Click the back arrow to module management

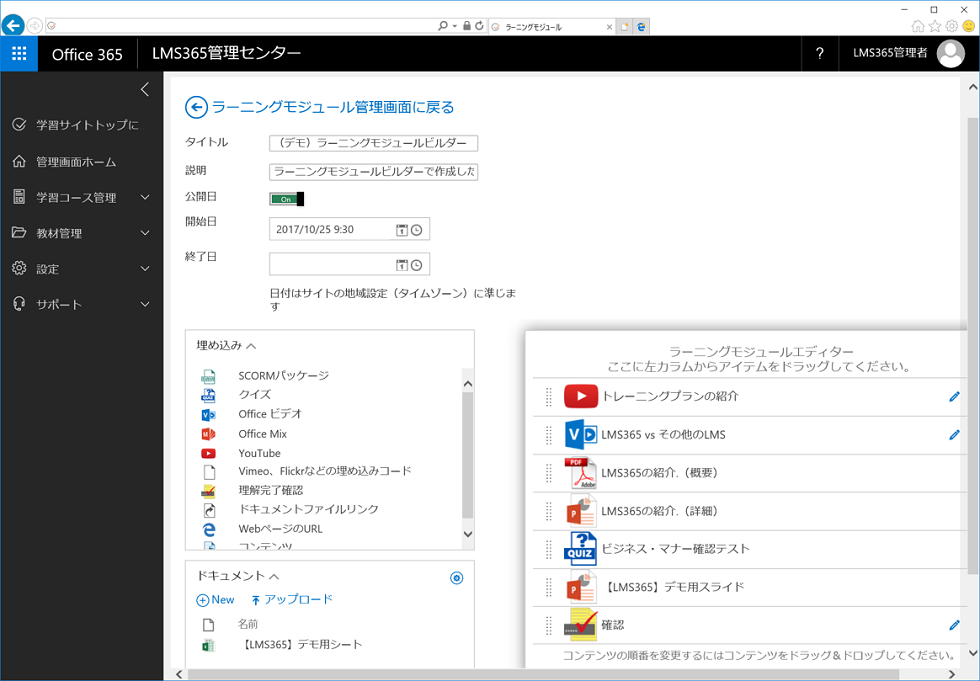[x=197, y=107]
